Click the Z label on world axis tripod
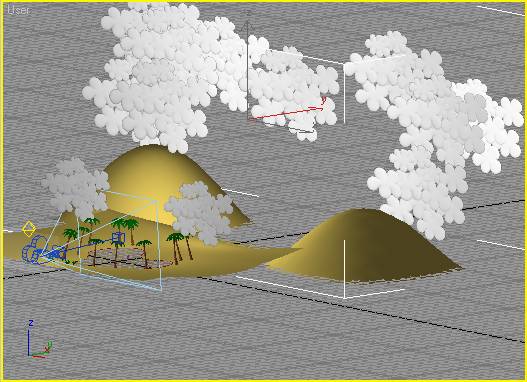 31,323
